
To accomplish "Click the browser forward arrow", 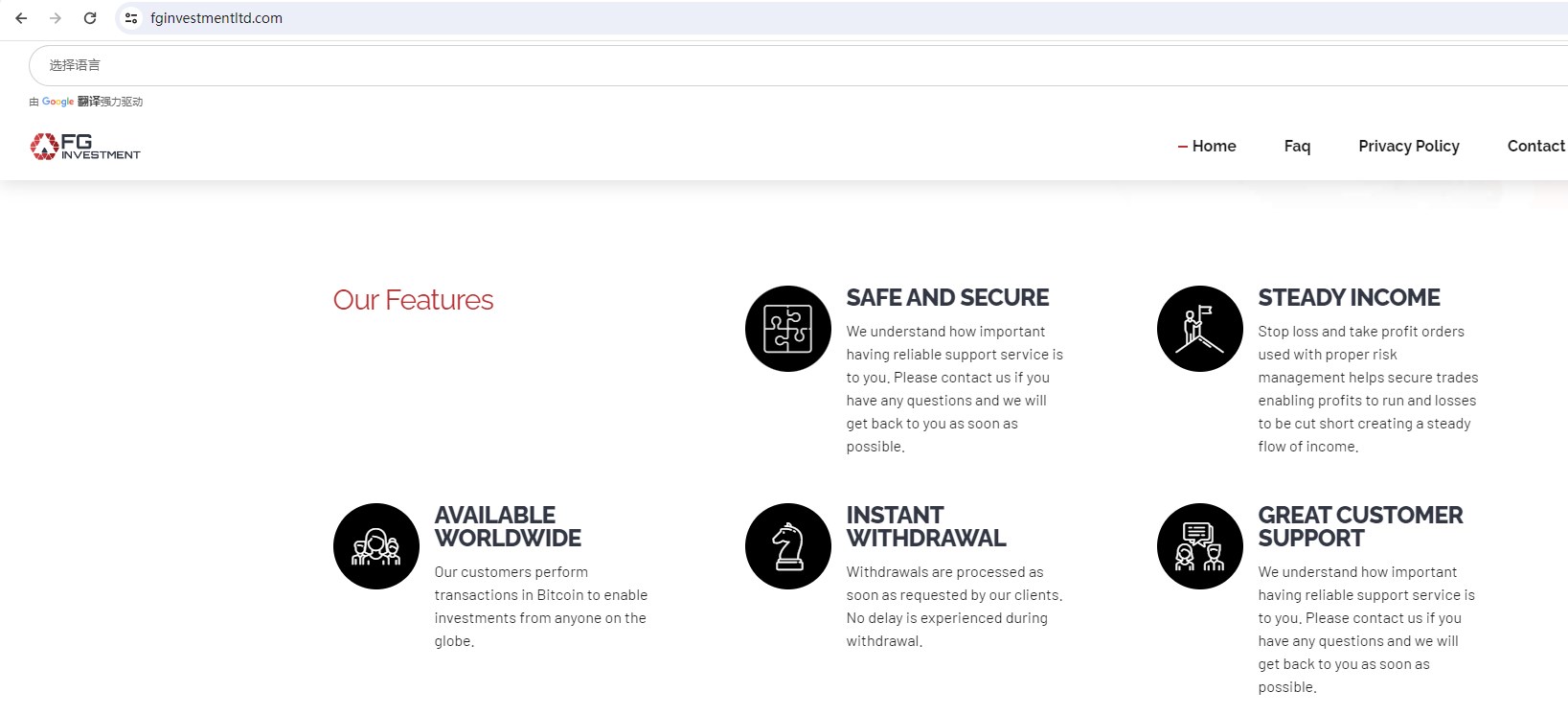I will [56, 18].
